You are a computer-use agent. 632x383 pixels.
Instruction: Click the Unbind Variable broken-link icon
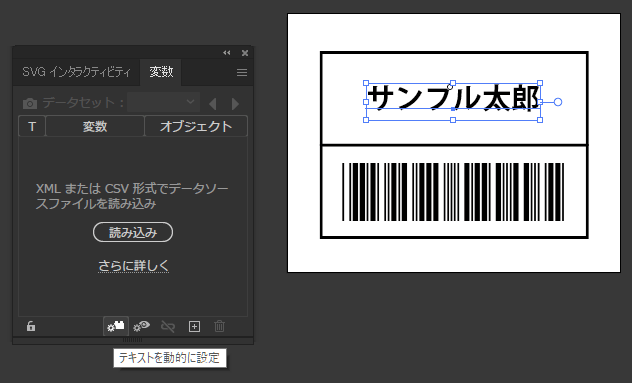[168, 326]
